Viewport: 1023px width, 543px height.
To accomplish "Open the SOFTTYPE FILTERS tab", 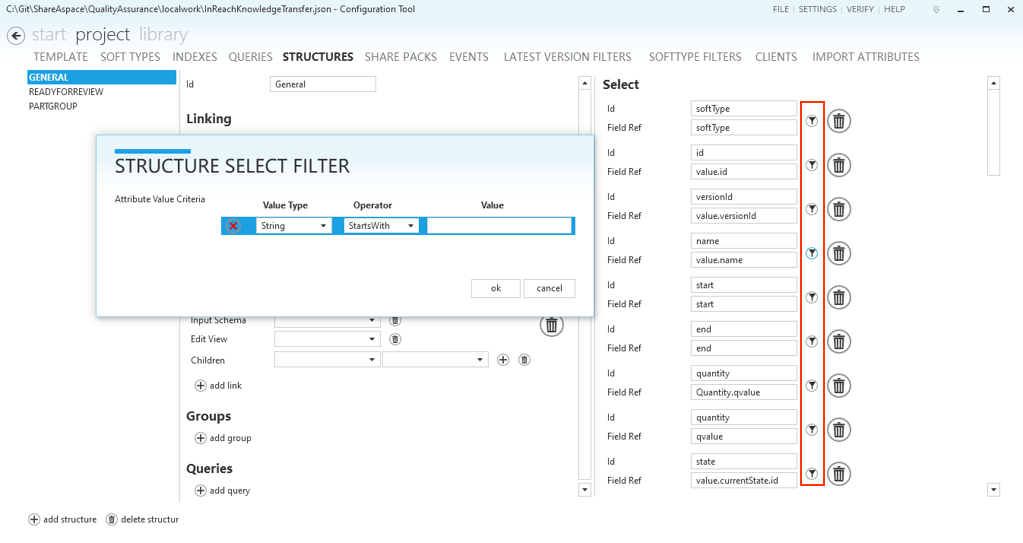I will pos(695,57).
